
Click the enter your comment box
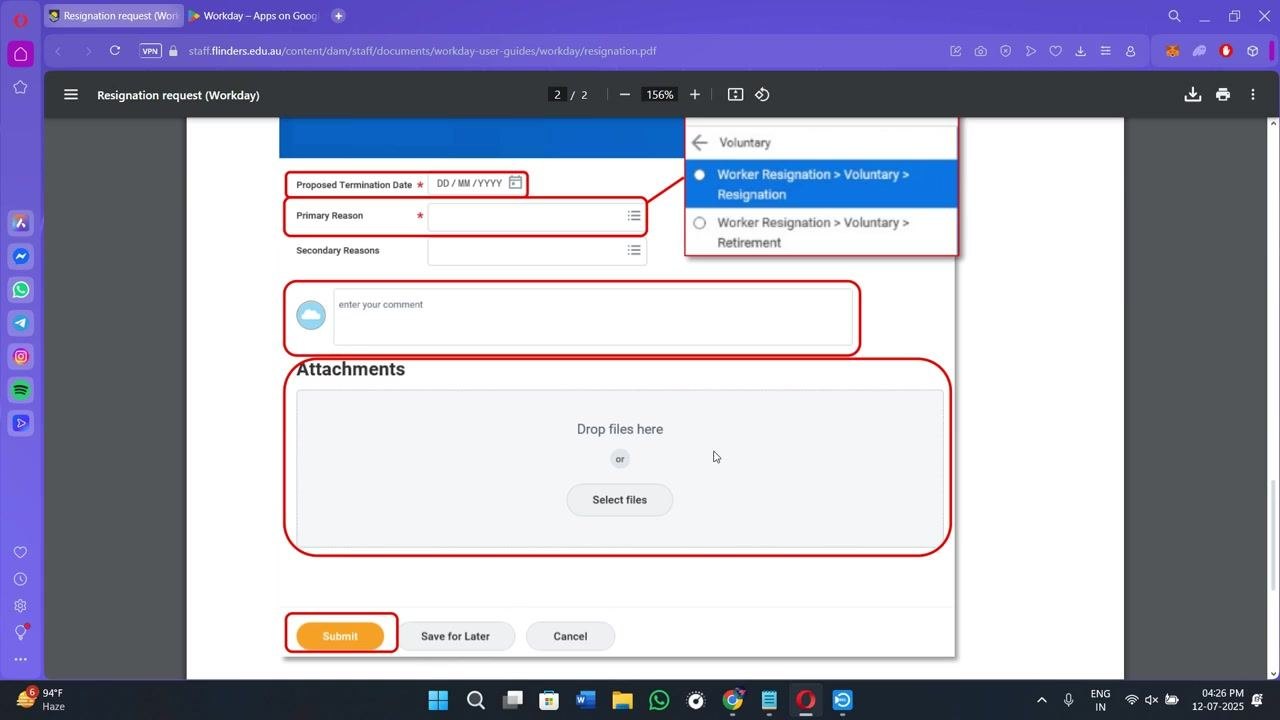(x=593, y=318)
